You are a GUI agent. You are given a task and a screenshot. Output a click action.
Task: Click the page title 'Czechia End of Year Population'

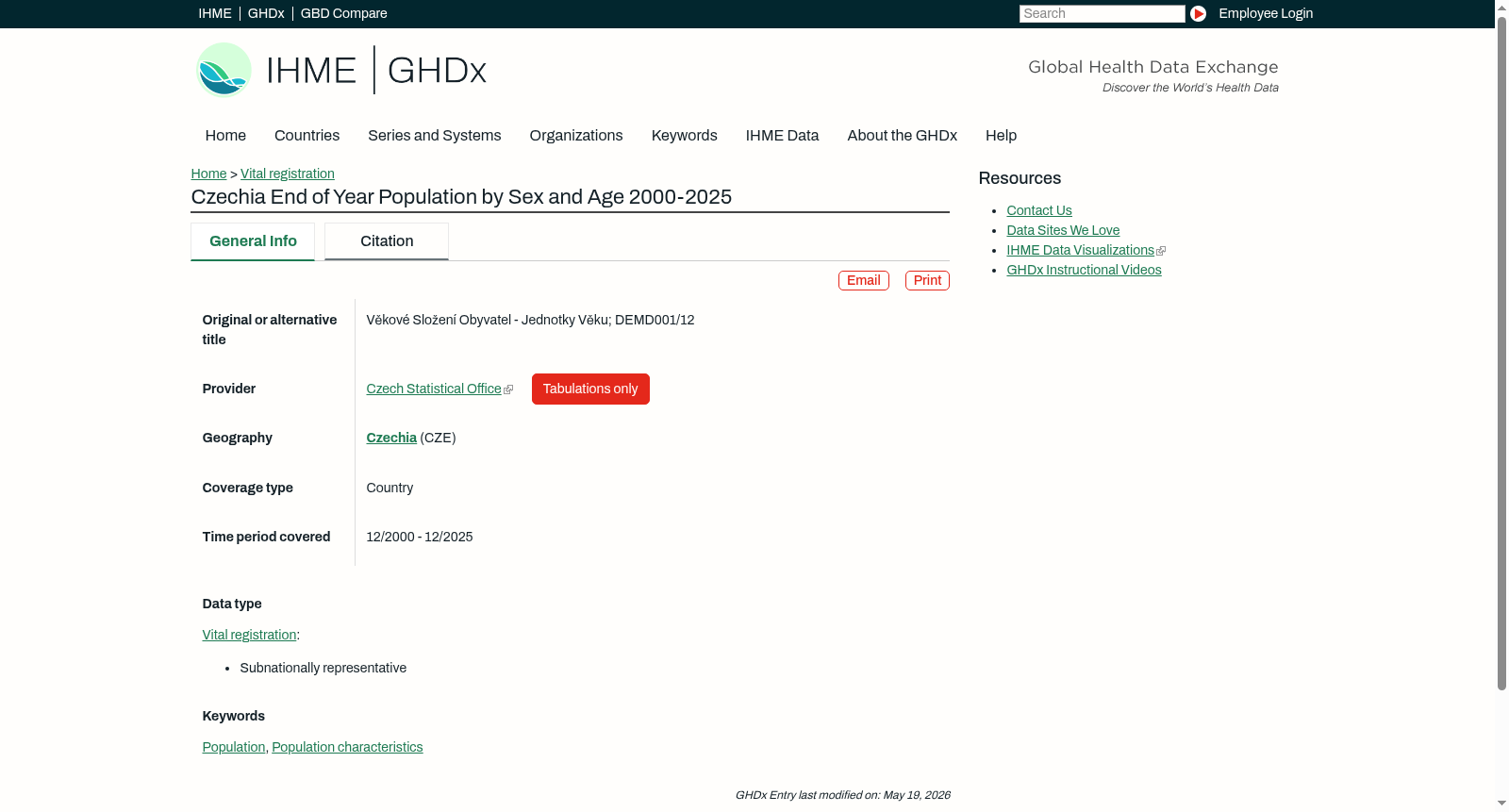(x=461, y=197)
